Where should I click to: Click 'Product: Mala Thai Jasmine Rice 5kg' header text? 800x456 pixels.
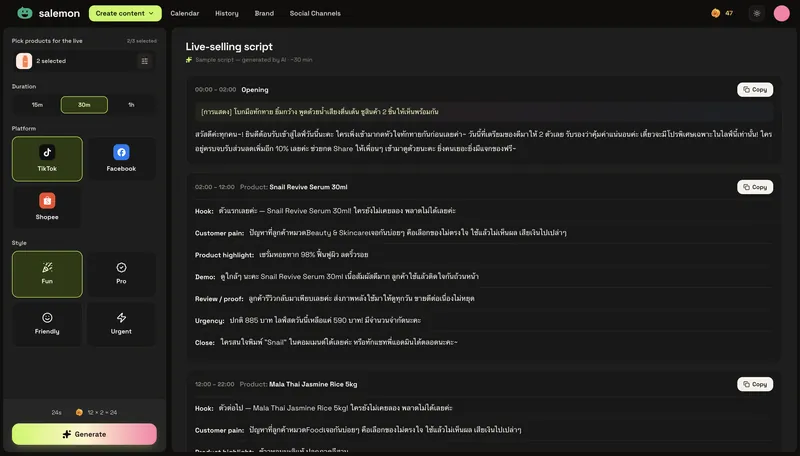[298, 384]
